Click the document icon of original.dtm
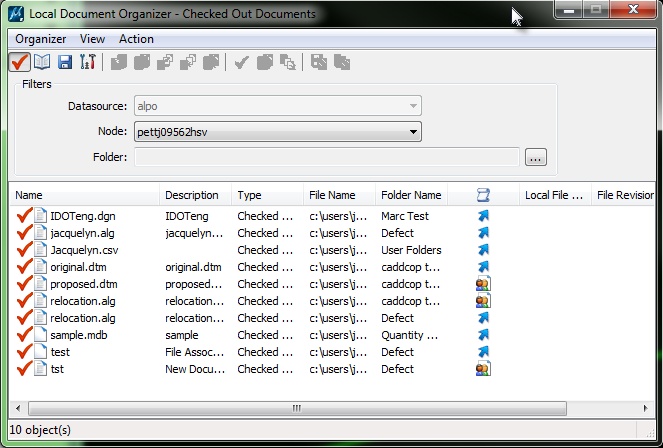Viewport: 663px width, 448px height. [x=40, y=267]
